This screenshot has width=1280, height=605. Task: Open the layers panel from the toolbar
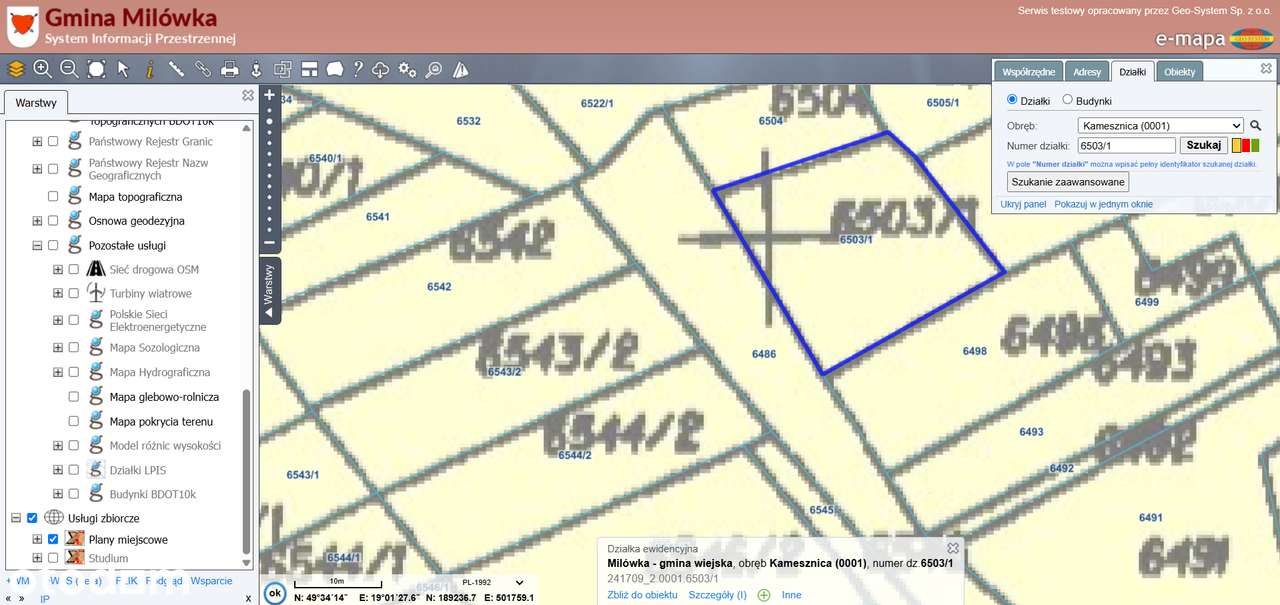(x=15, y=69)
